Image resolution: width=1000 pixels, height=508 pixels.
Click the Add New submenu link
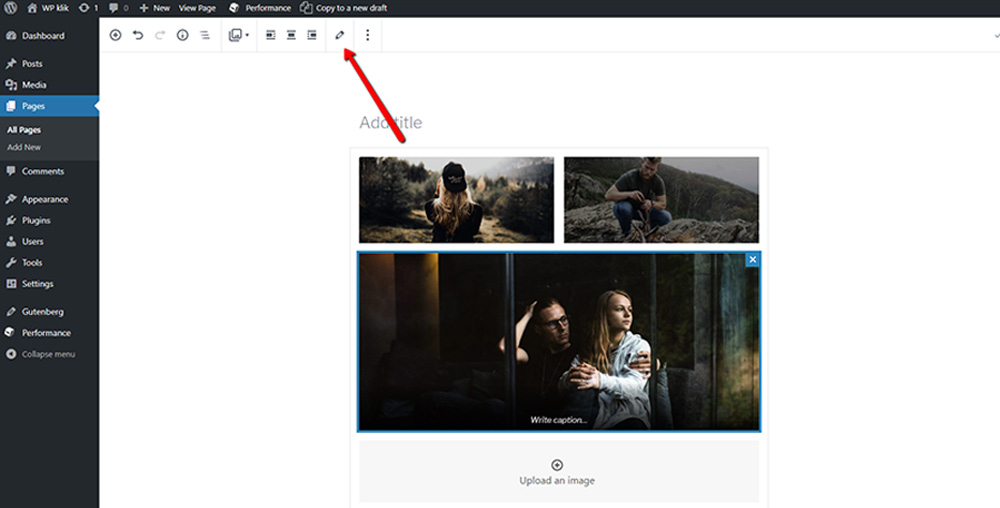24,147
